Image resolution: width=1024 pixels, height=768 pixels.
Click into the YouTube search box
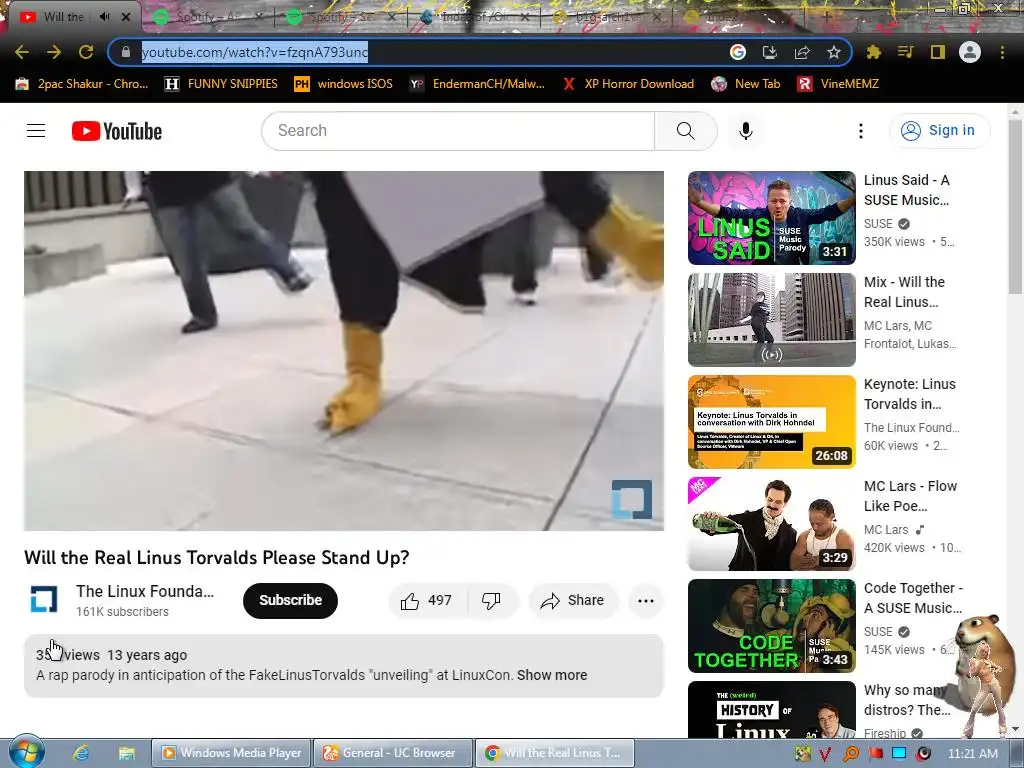click(x=458, y=131)
